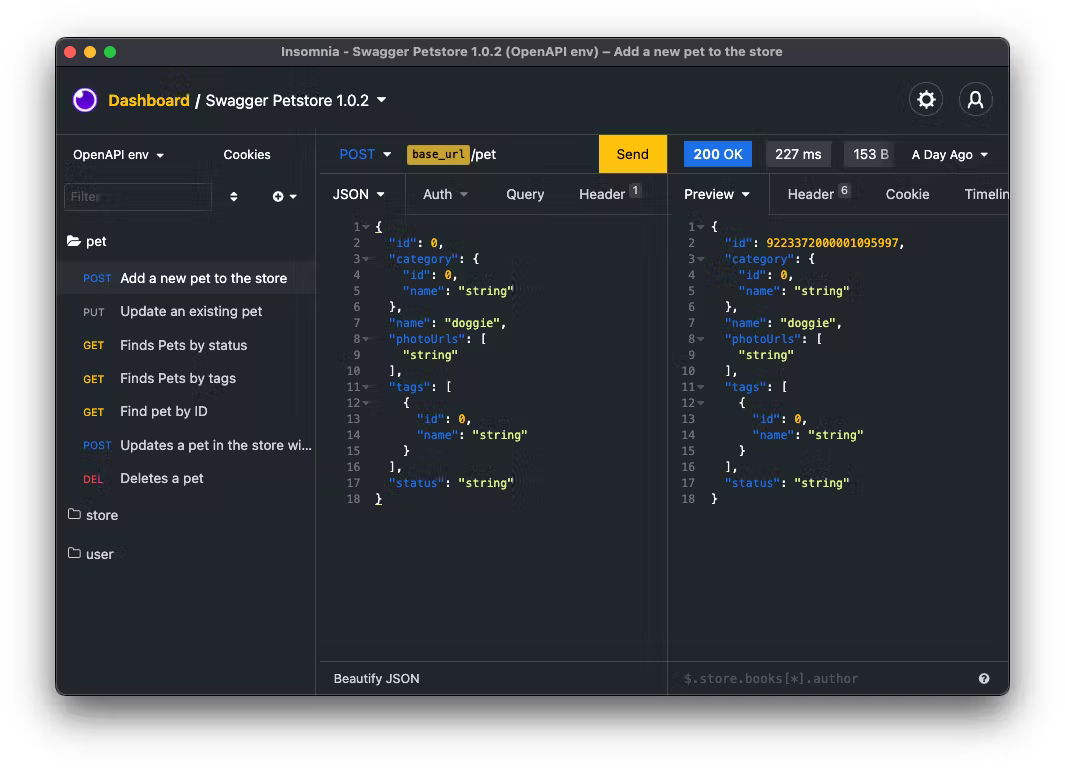The height and width of the screenshot is (769, 1065).
Task: Open the POST method dropdown
Action: point(365,154)
